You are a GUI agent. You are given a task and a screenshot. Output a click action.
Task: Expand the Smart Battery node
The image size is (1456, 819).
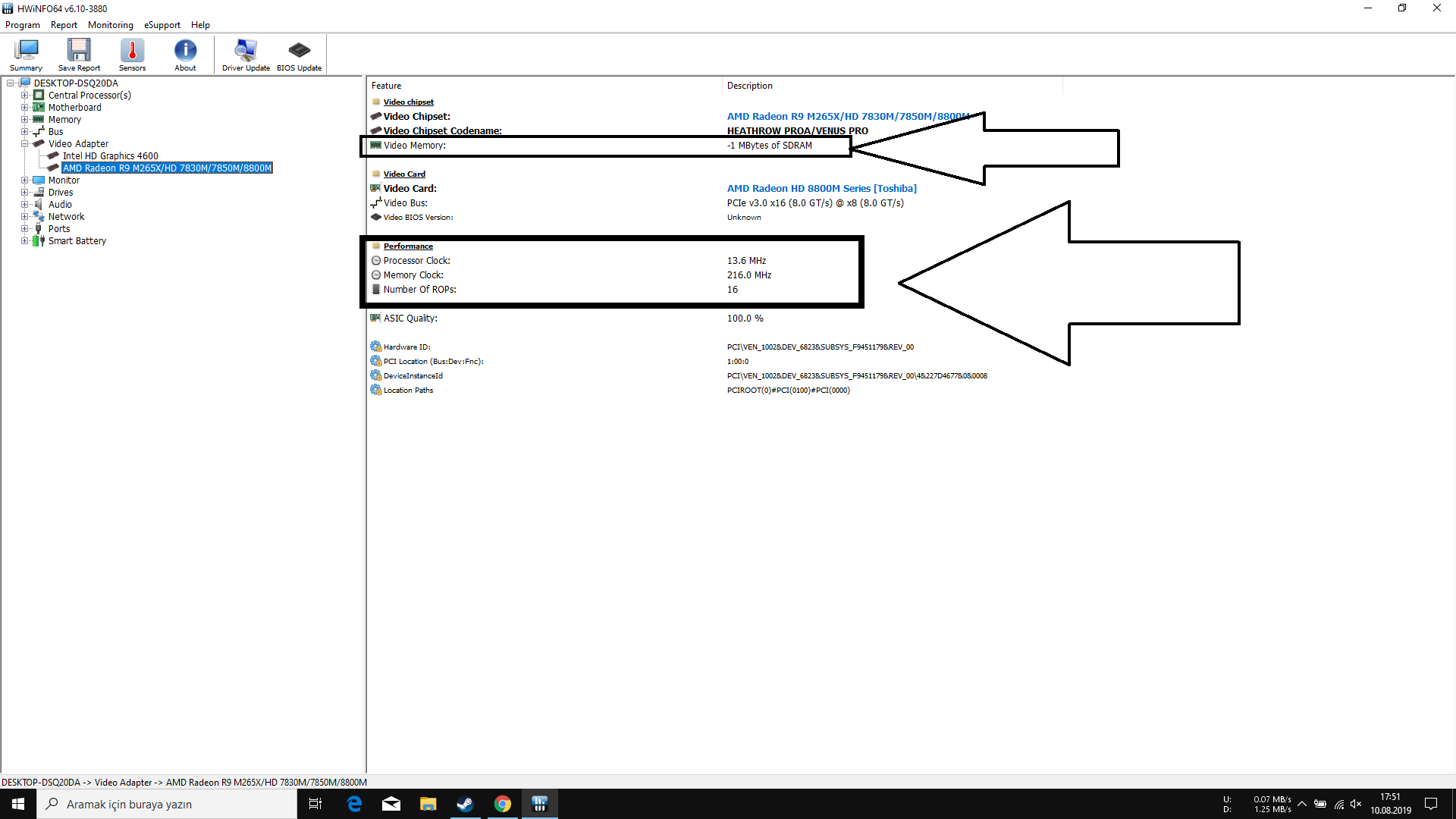(24, 241)
